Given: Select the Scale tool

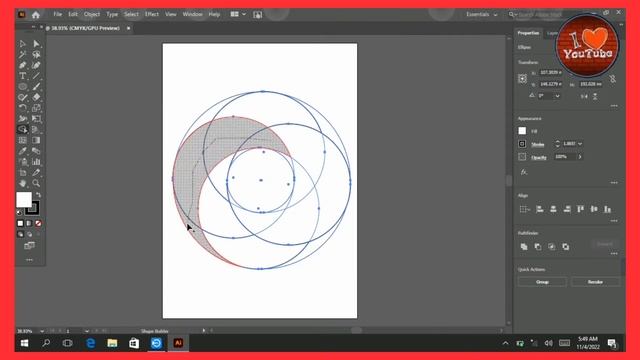Looking at the screenshot, I should coord(36,108).
